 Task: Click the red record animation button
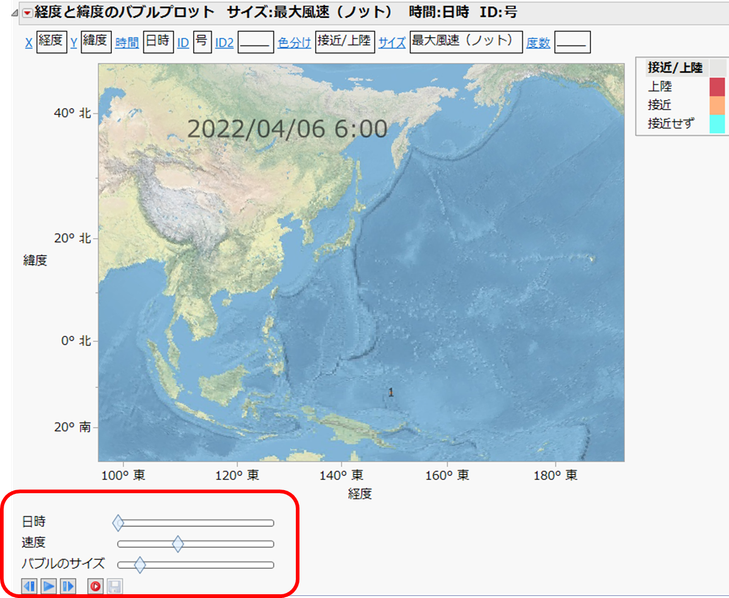click(x=95, y=586)
